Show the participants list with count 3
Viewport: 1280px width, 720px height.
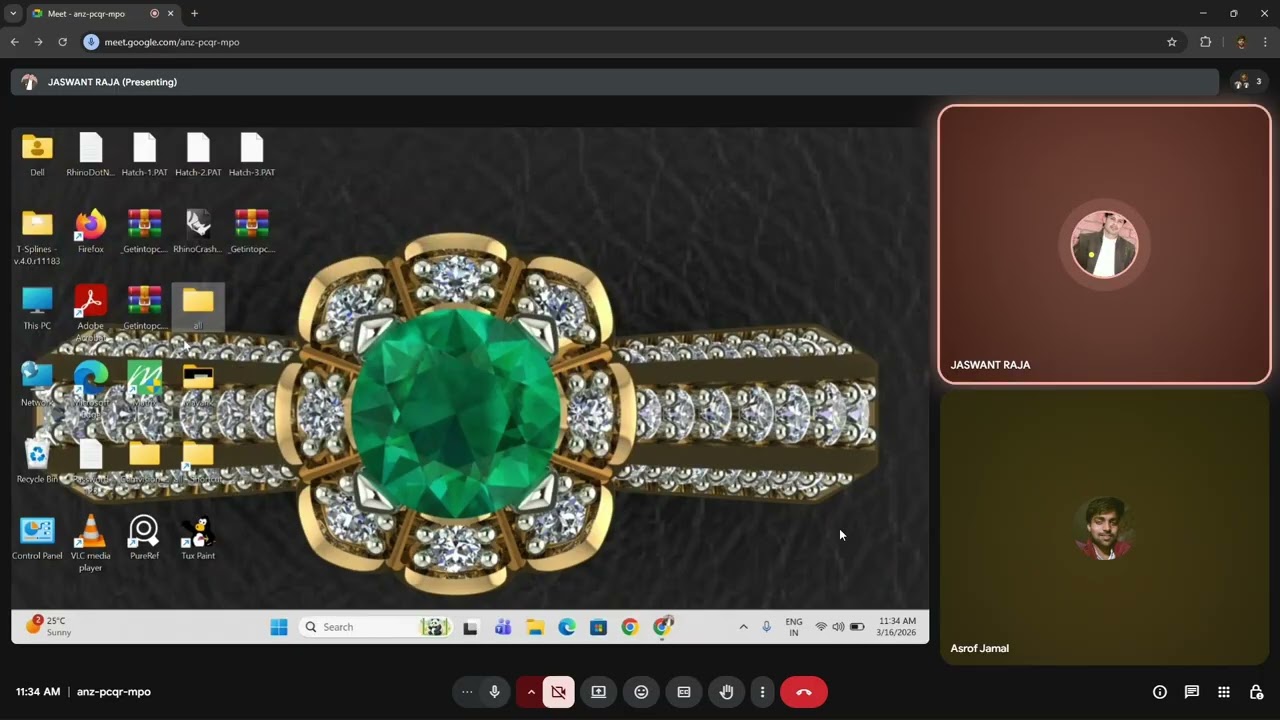[x=1248, y=82]
